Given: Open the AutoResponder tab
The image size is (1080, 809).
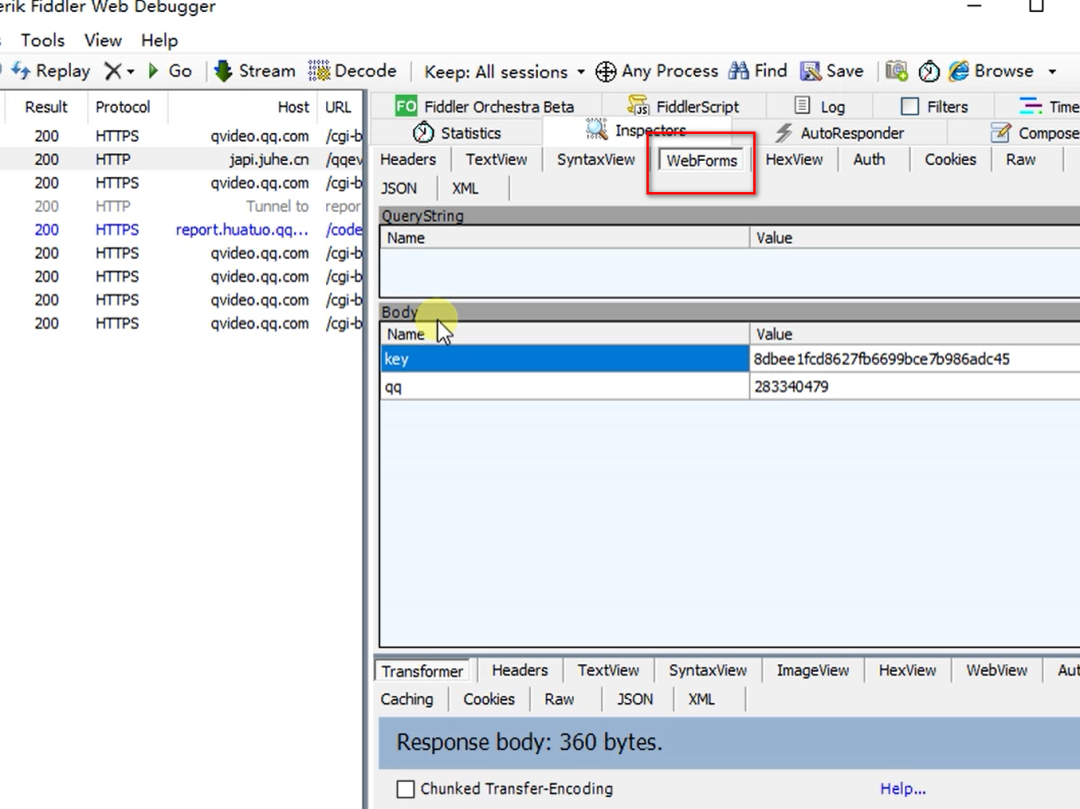Looking at the screenshot, I should click(840, 133).
